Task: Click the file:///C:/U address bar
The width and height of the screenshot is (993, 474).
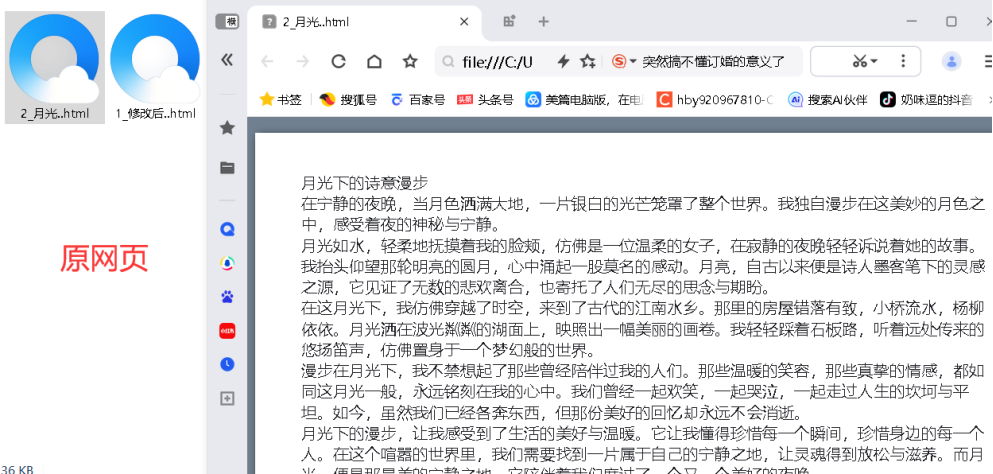Action: [x=497, y=62]
